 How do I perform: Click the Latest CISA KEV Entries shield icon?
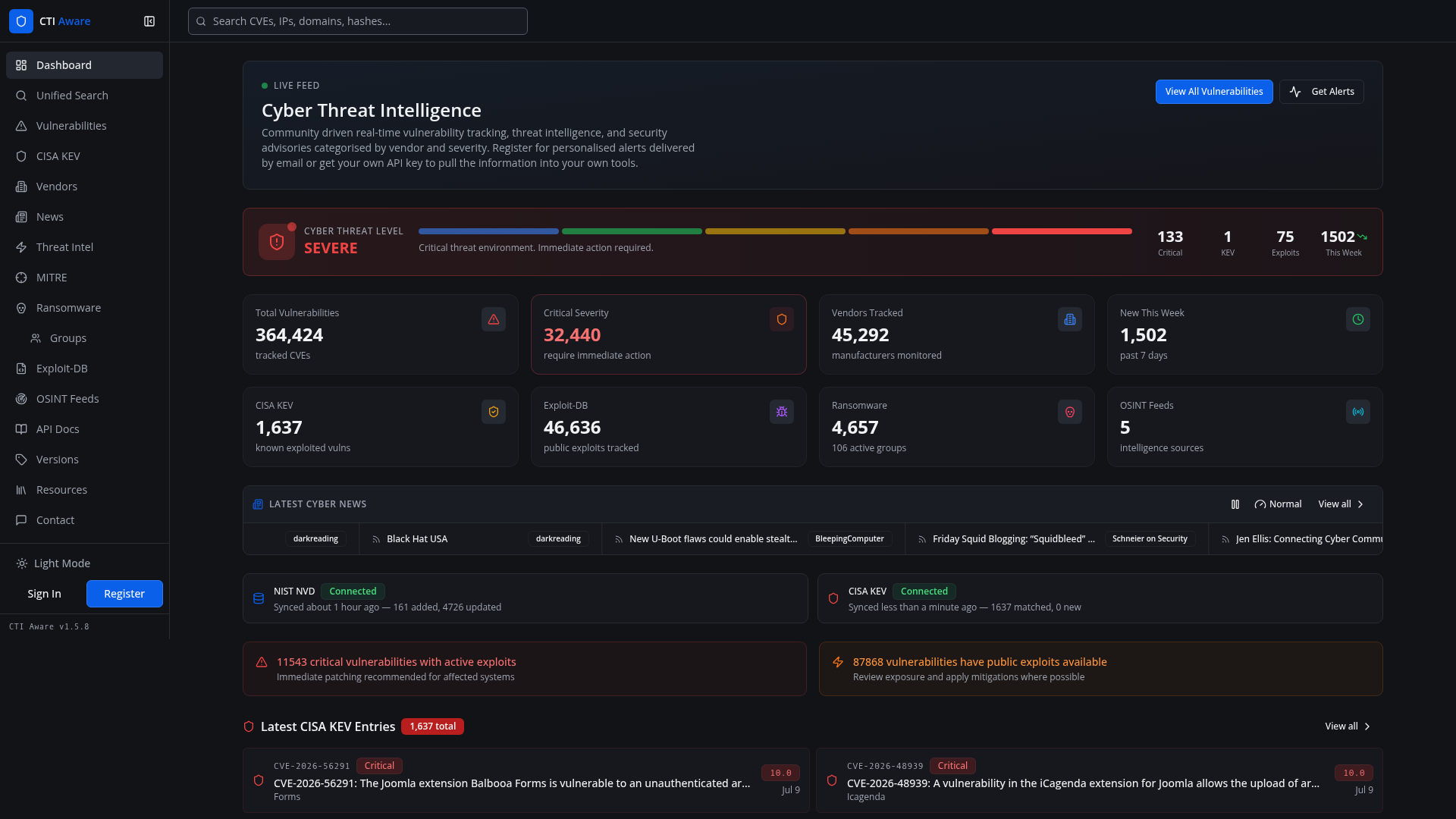(x=249, y=726)
